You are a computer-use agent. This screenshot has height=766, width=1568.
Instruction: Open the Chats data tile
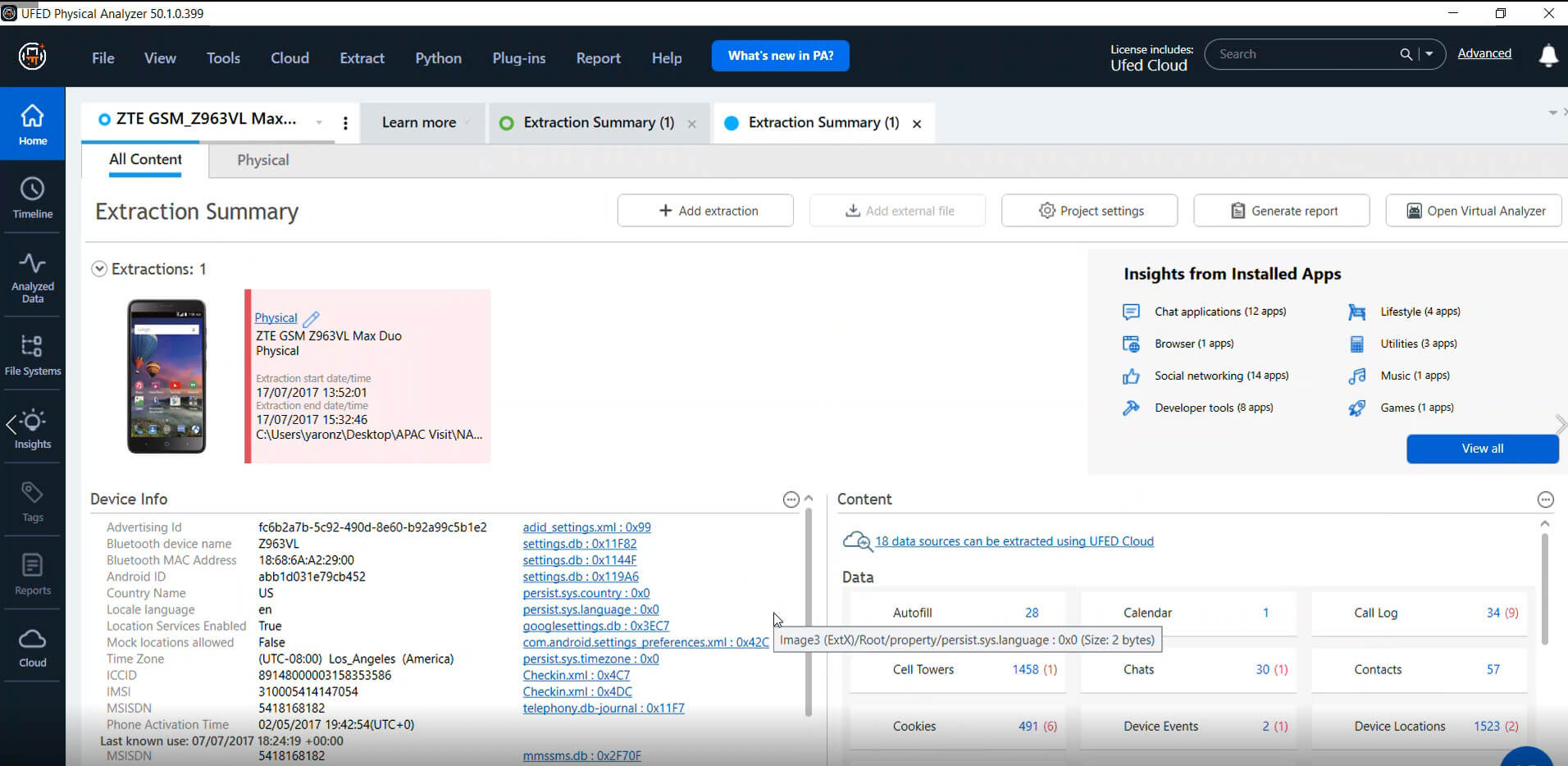[x=1189, y=670]
